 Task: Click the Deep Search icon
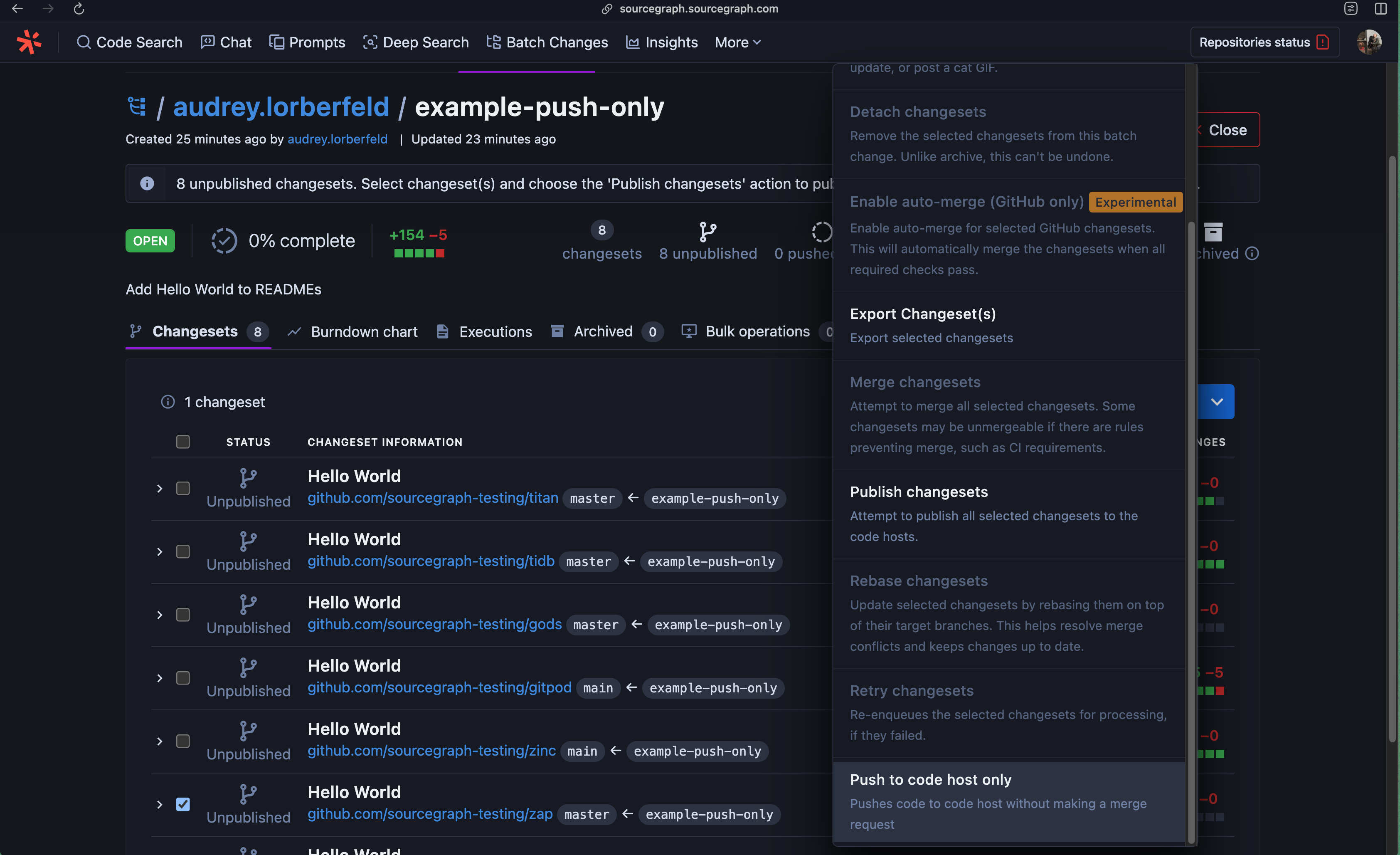(370, 42)
